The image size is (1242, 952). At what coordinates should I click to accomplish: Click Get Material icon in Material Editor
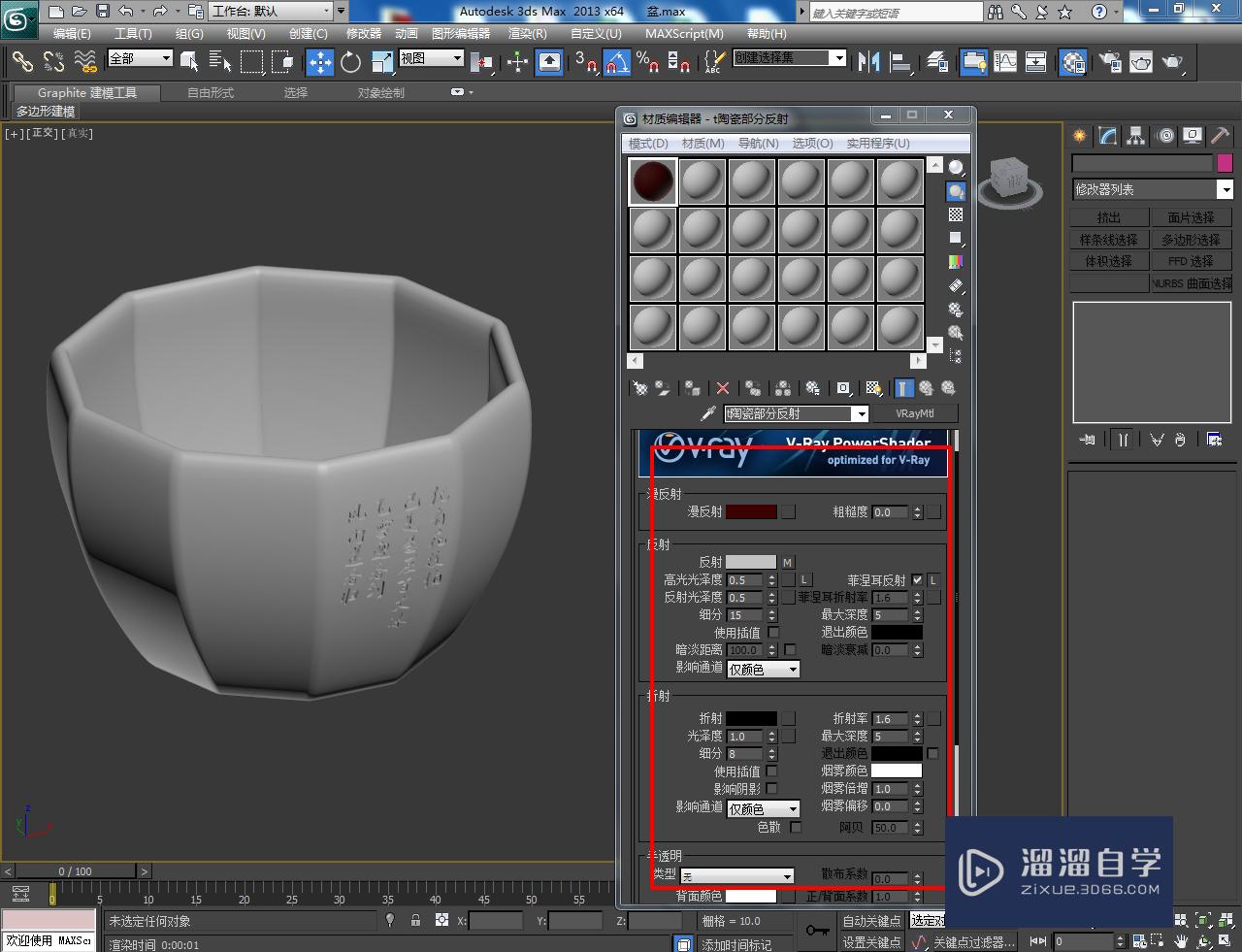click(x=640, y=388)
